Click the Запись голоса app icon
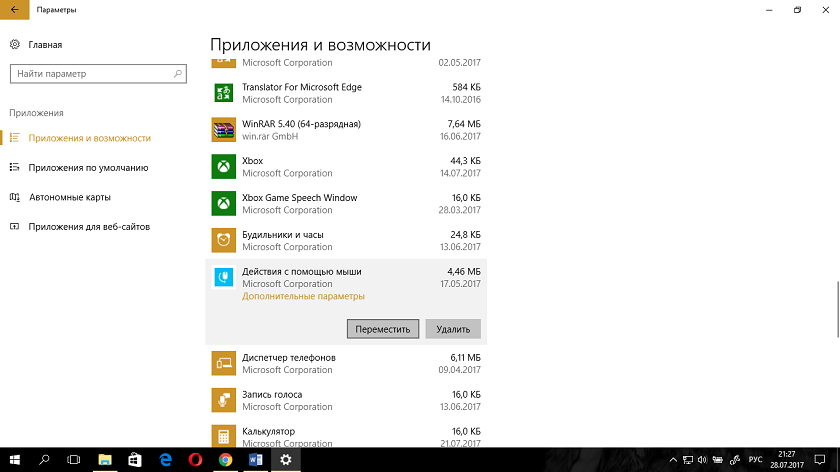 [223, 400]
